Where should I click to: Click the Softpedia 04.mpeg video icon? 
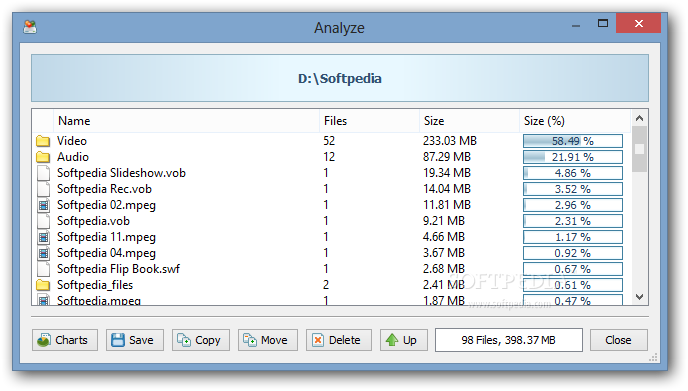click(x=43, y=253)
